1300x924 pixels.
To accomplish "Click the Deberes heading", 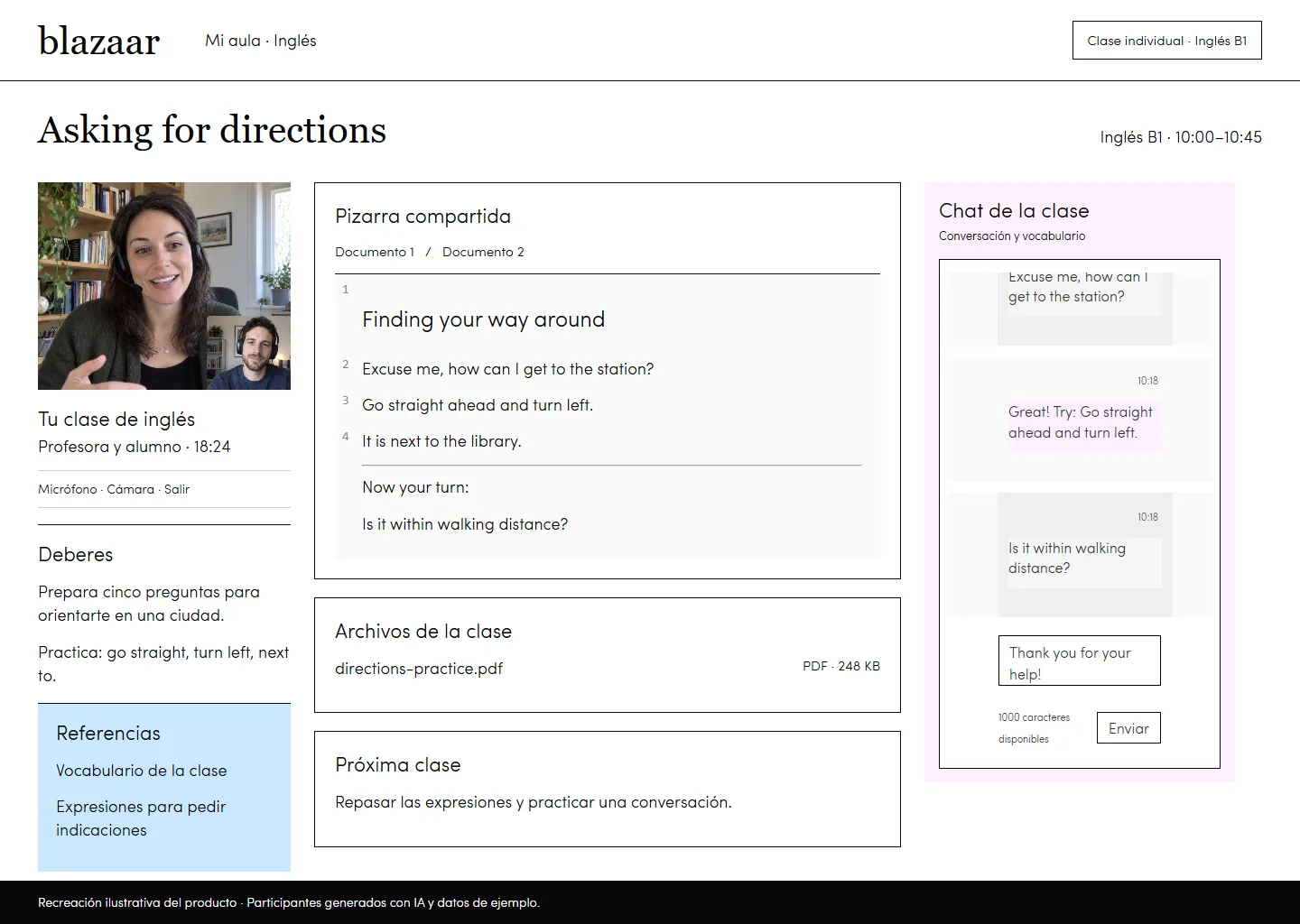I will (x=76, y=555).
